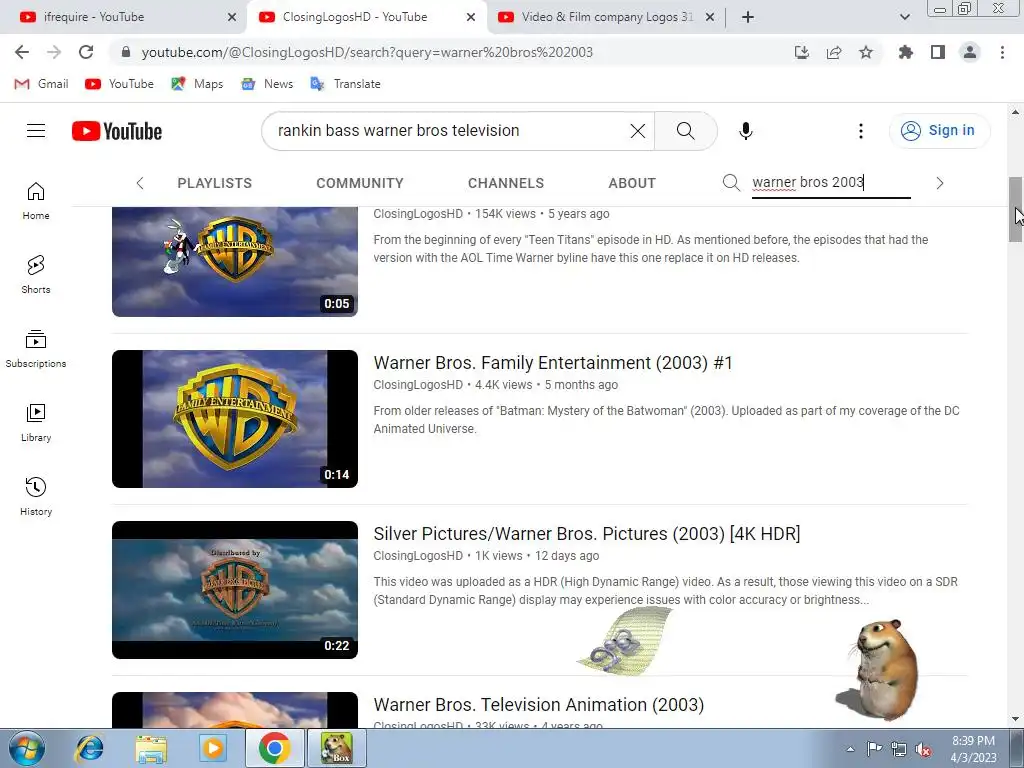Open the Box hamster app in taskbar

click(x=337, y=748)
